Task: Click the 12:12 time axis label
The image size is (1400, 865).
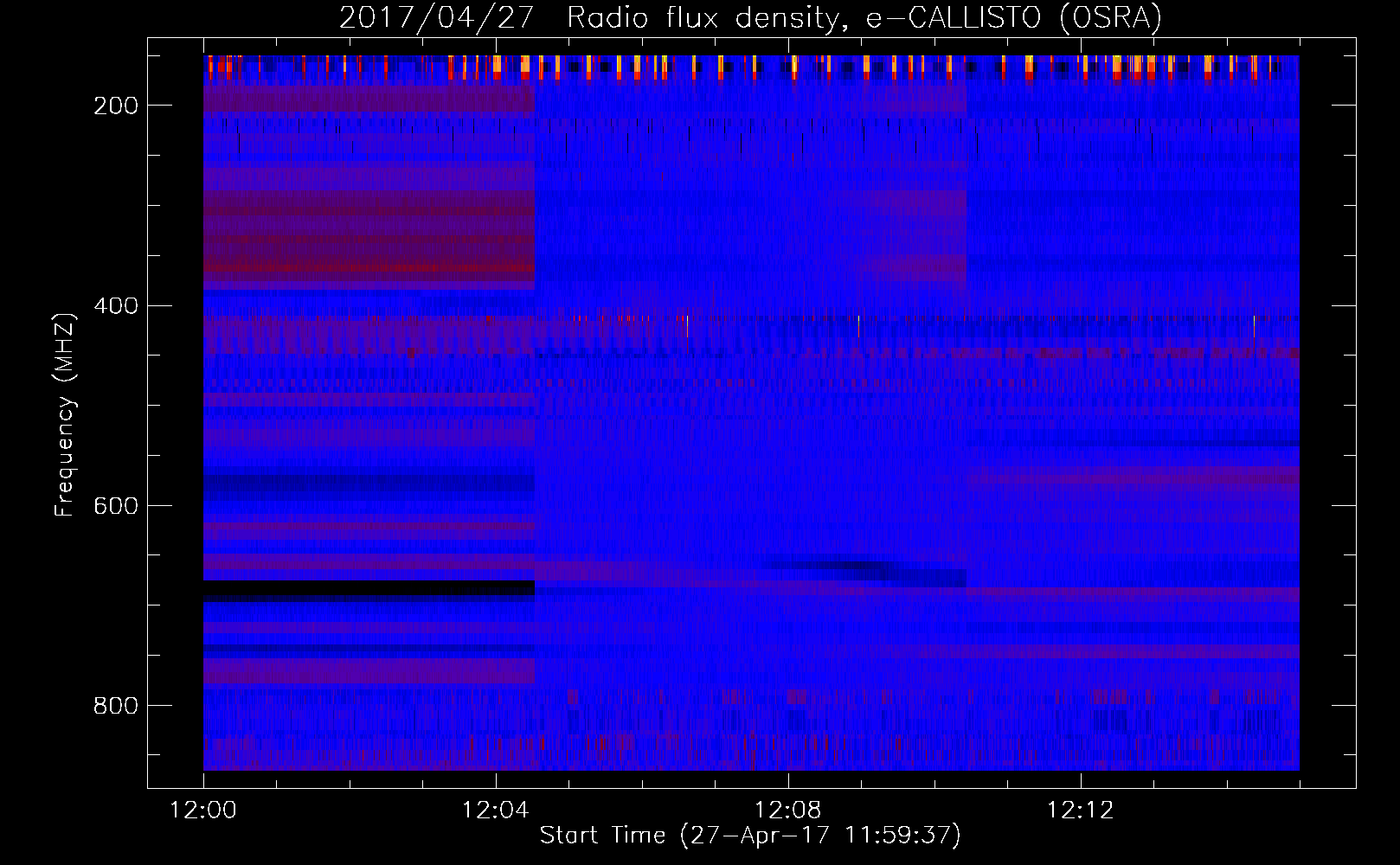Action: [1081, 811]
